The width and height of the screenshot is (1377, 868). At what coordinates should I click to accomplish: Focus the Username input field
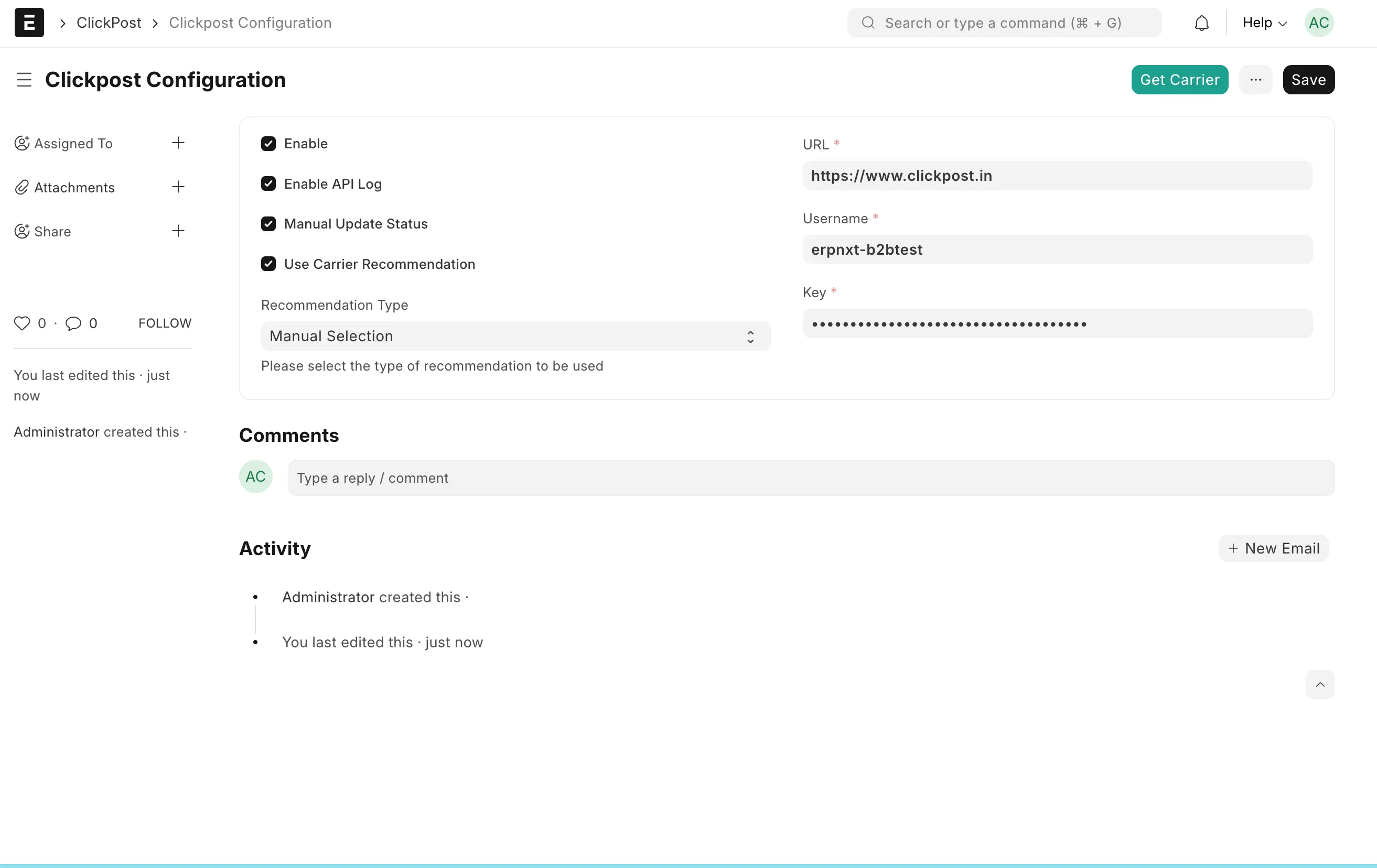pos(1057,249)
